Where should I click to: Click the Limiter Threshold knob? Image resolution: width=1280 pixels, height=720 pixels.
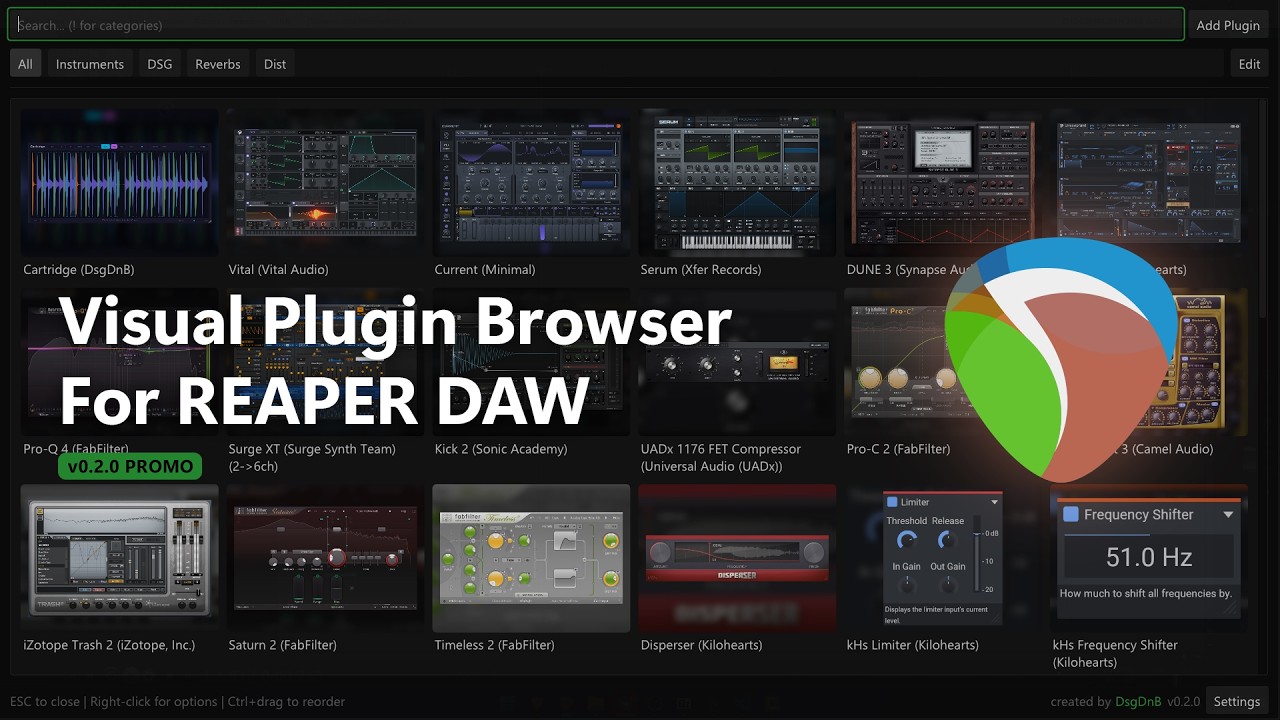(906, 540)
